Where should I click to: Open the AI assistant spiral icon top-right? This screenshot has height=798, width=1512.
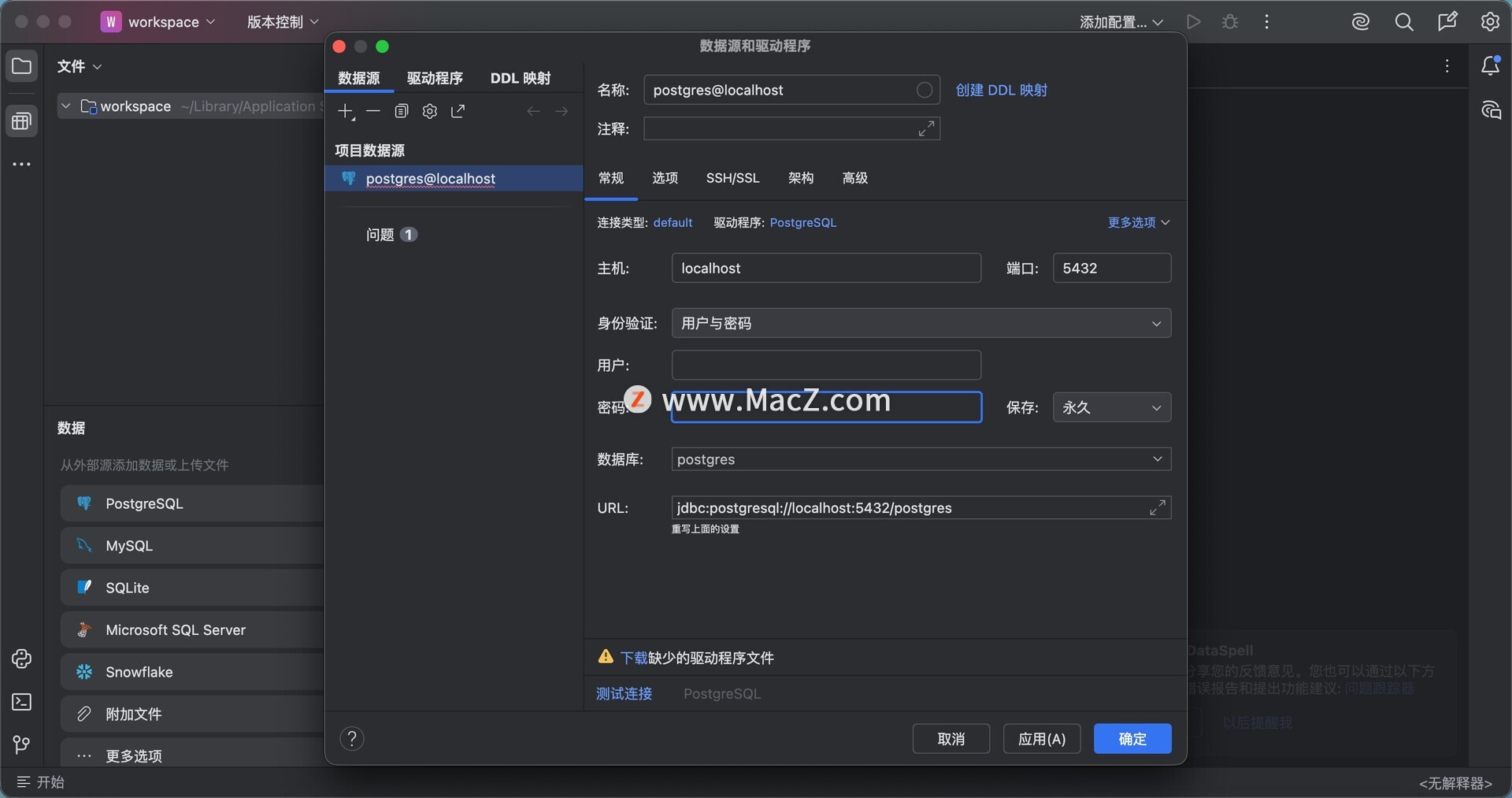point(1361,22)
